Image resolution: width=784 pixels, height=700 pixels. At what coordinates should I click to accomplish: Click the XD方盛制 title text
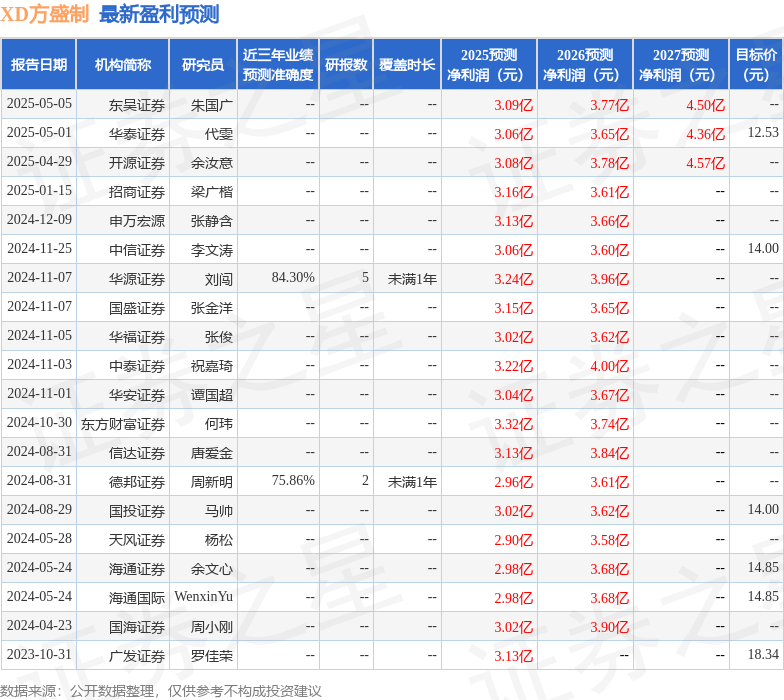[44, 14]
